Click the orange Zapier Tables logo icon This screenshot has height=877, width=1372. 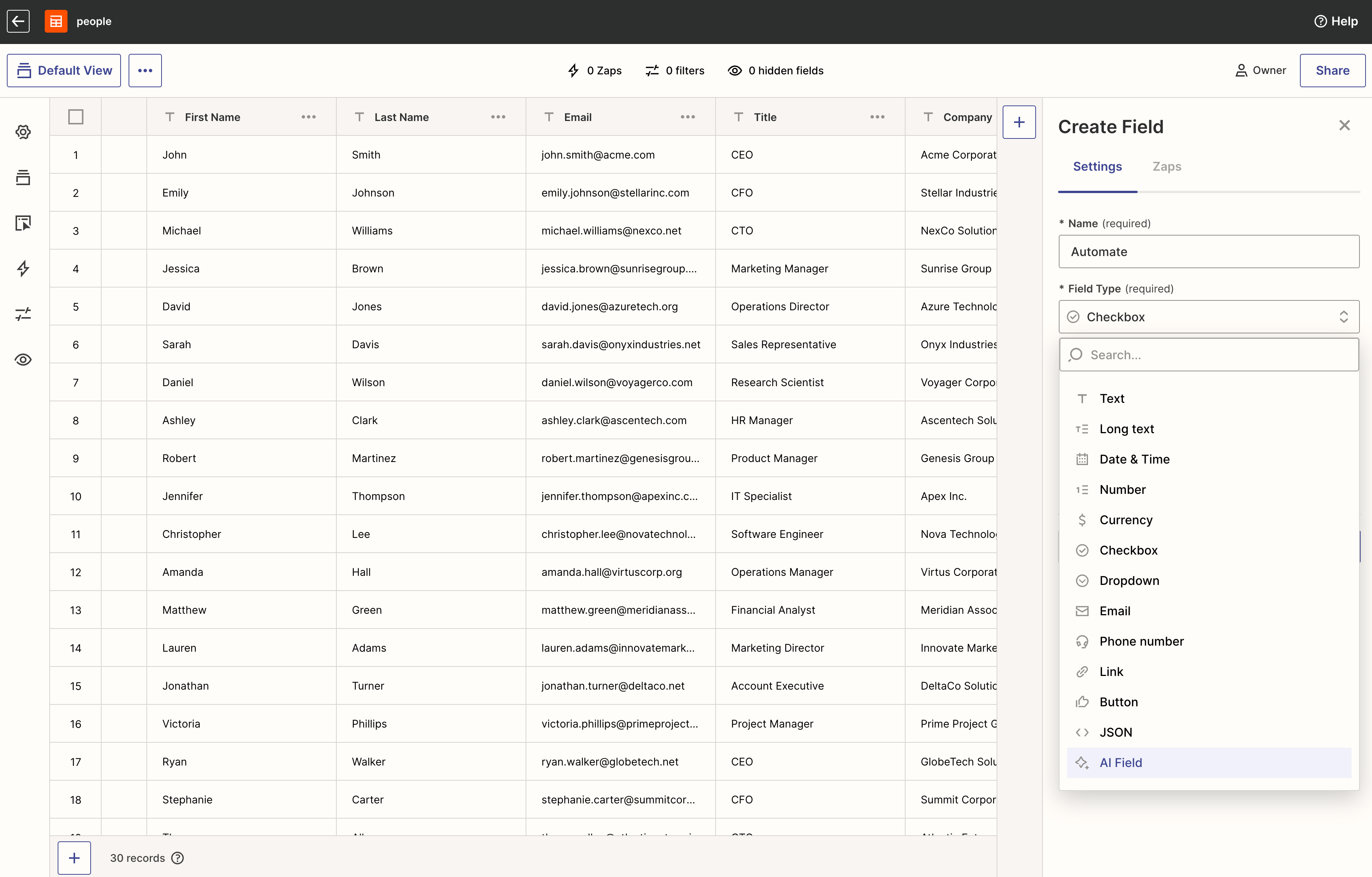pos(55,21)
